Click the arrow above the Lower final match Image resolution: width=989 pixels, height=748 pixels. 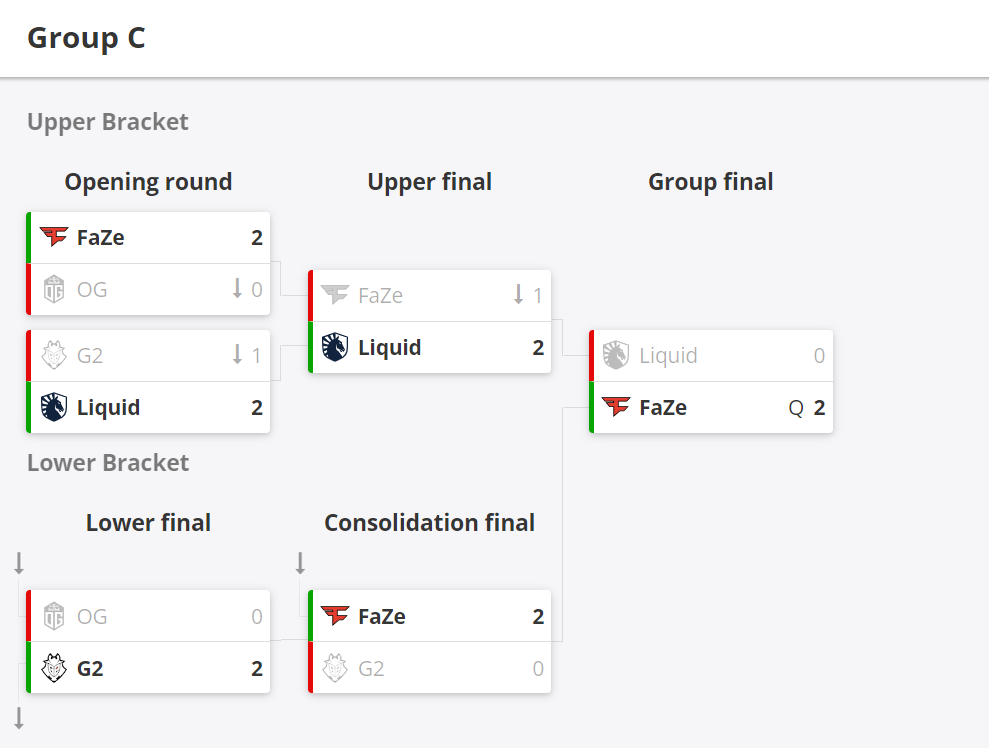(19, 563)
